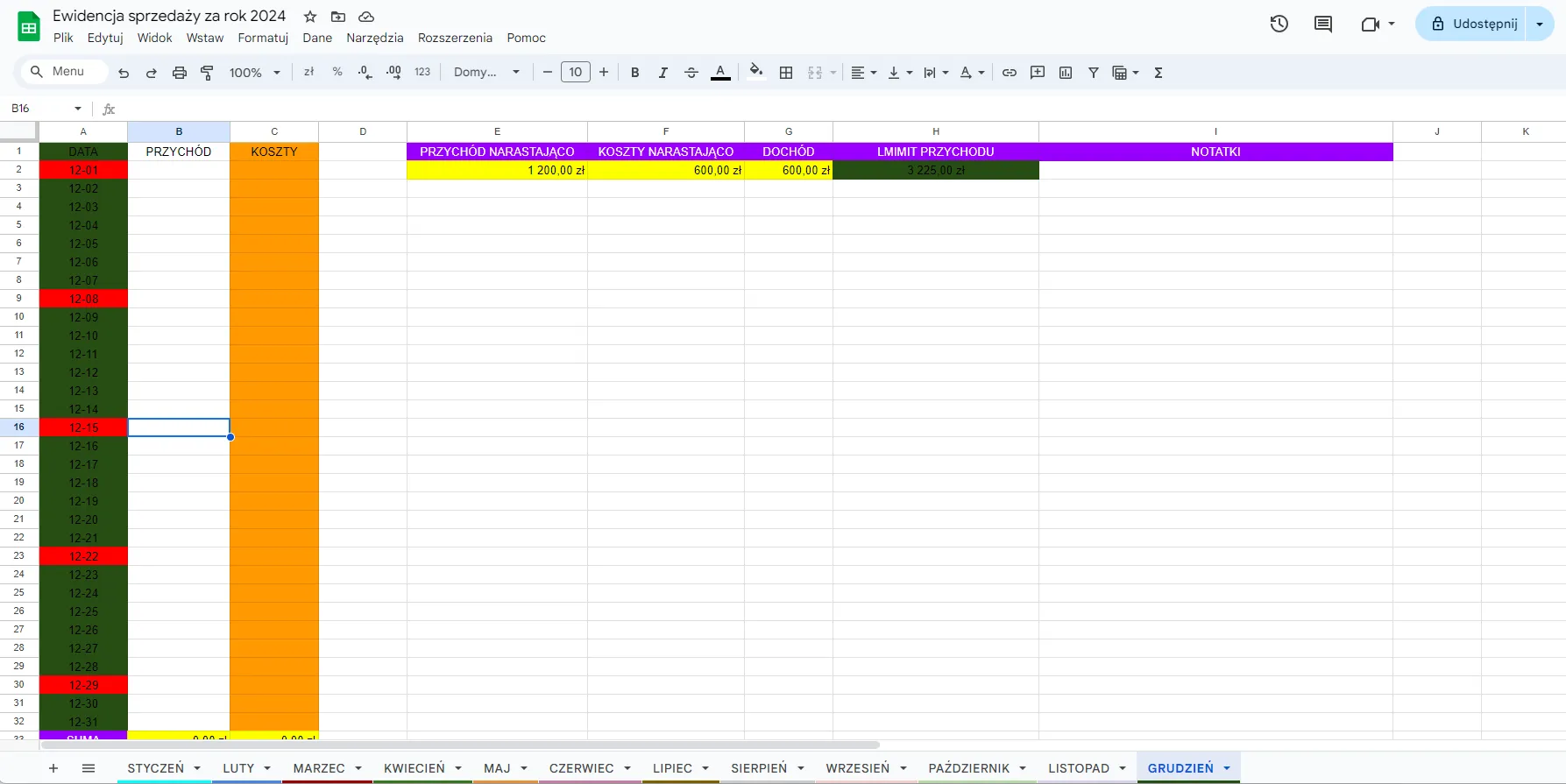Viewport: 1566px width, 784px height.
Task: Click the horizontal scrollbar
Action: [x=460, y=745]
